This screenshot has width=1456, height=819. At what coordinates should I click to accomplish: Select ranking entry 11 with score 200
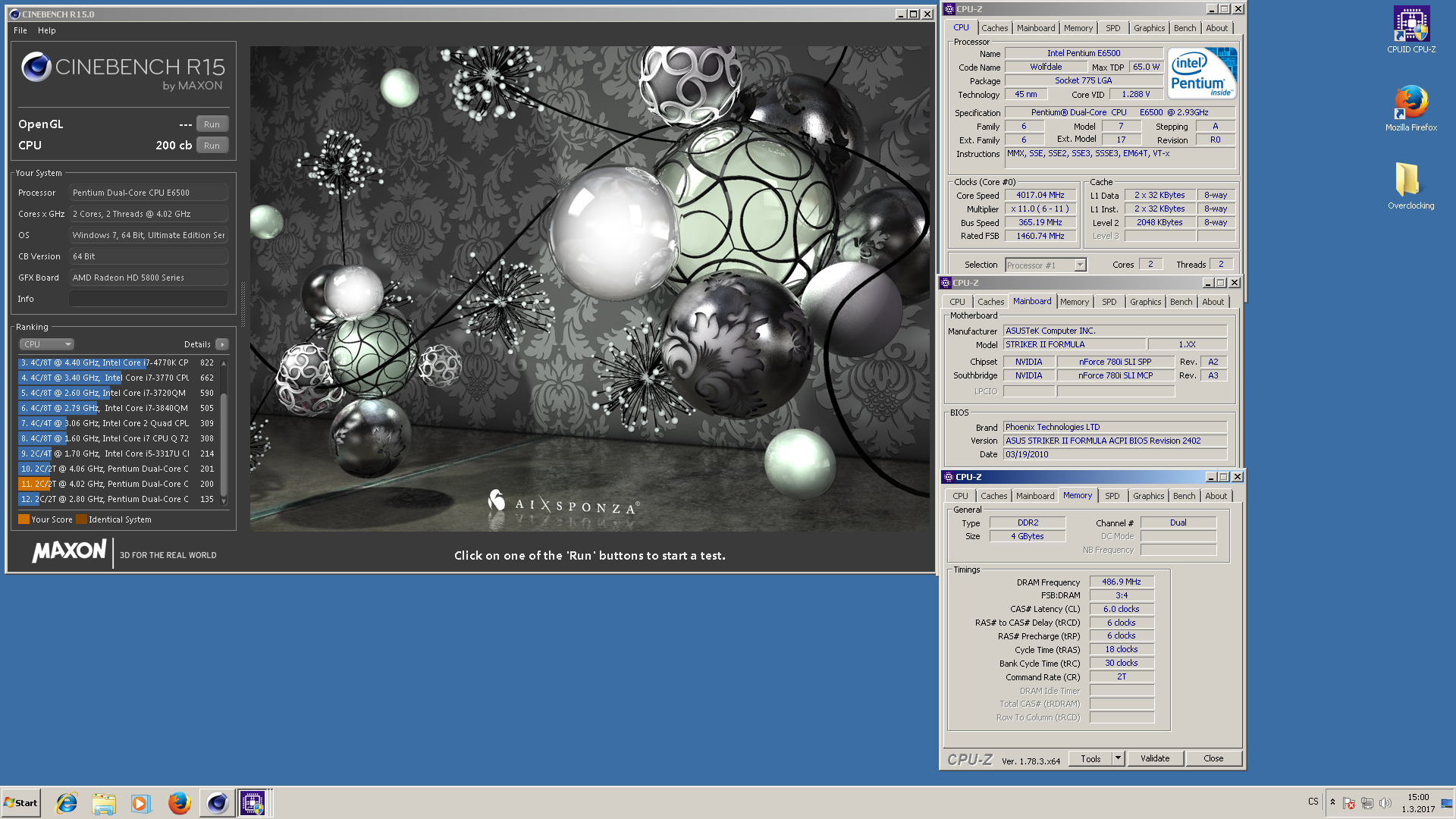[118, 484]
